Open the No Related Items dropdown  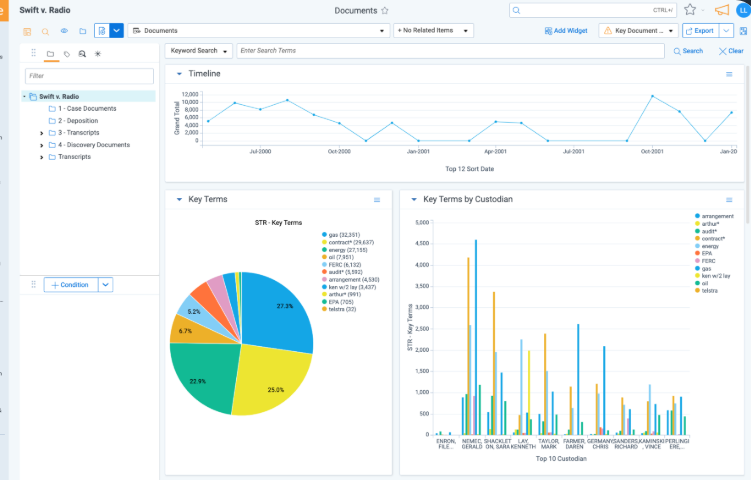(434, 31)
